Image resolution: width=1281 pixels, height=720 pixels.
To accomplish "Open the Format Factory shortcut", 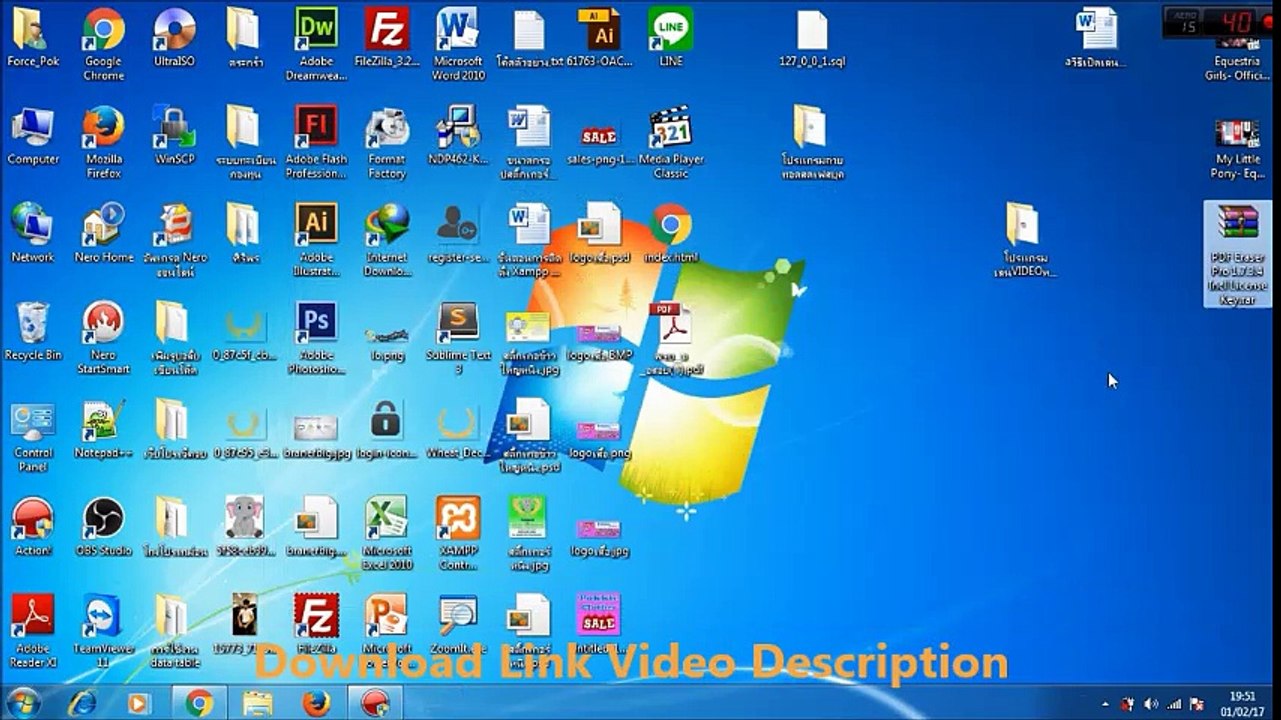I will (x=387, y=142).
